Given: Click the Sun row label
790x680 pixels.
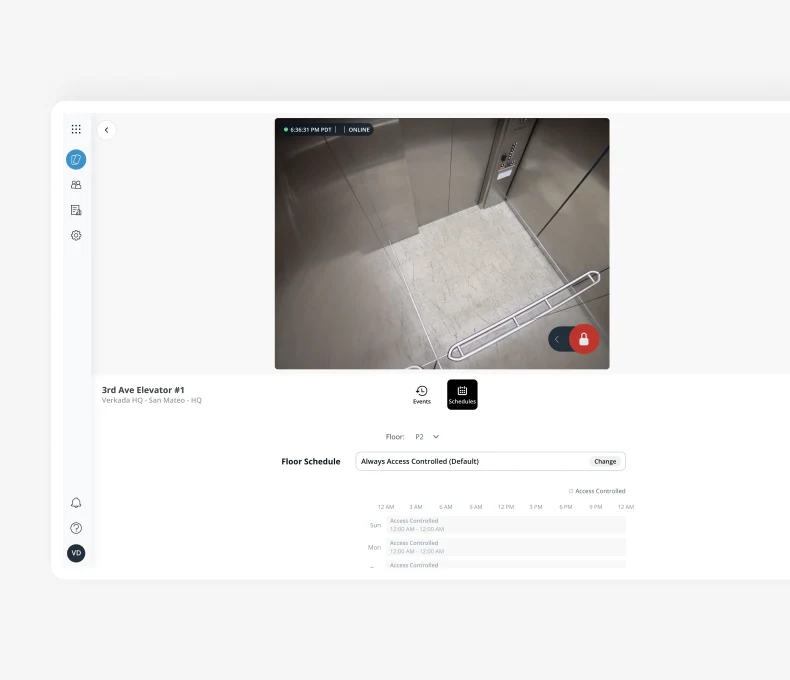Looking at the screenshot, I should 375,525.
